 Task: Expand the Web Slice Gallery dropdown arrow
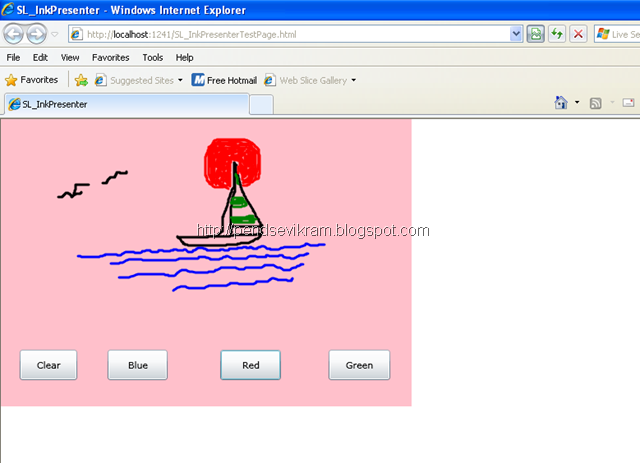(x=353, y=80)
